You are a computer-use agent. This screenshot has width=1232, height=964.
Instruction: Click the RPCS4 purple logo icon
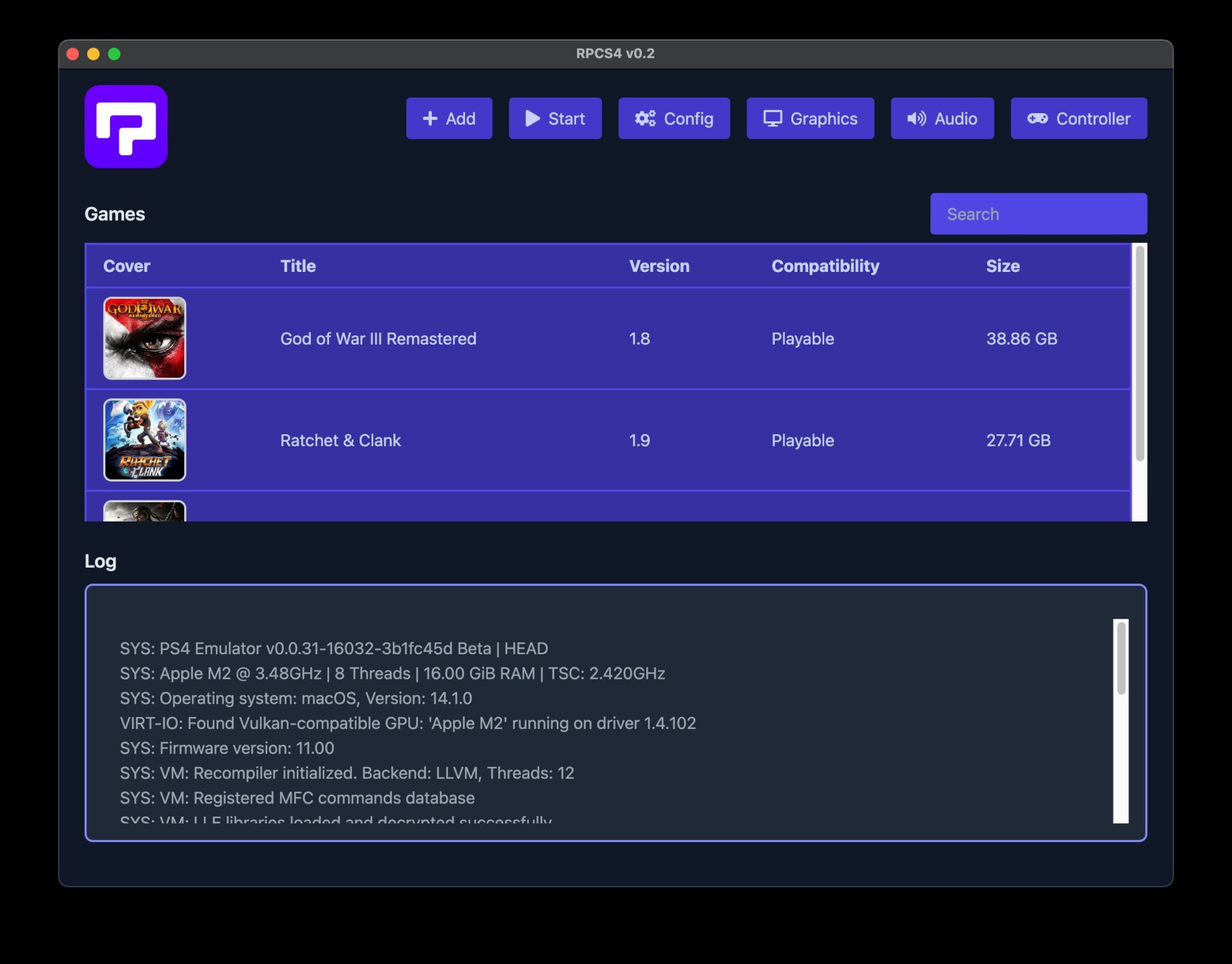pos(126,126)
